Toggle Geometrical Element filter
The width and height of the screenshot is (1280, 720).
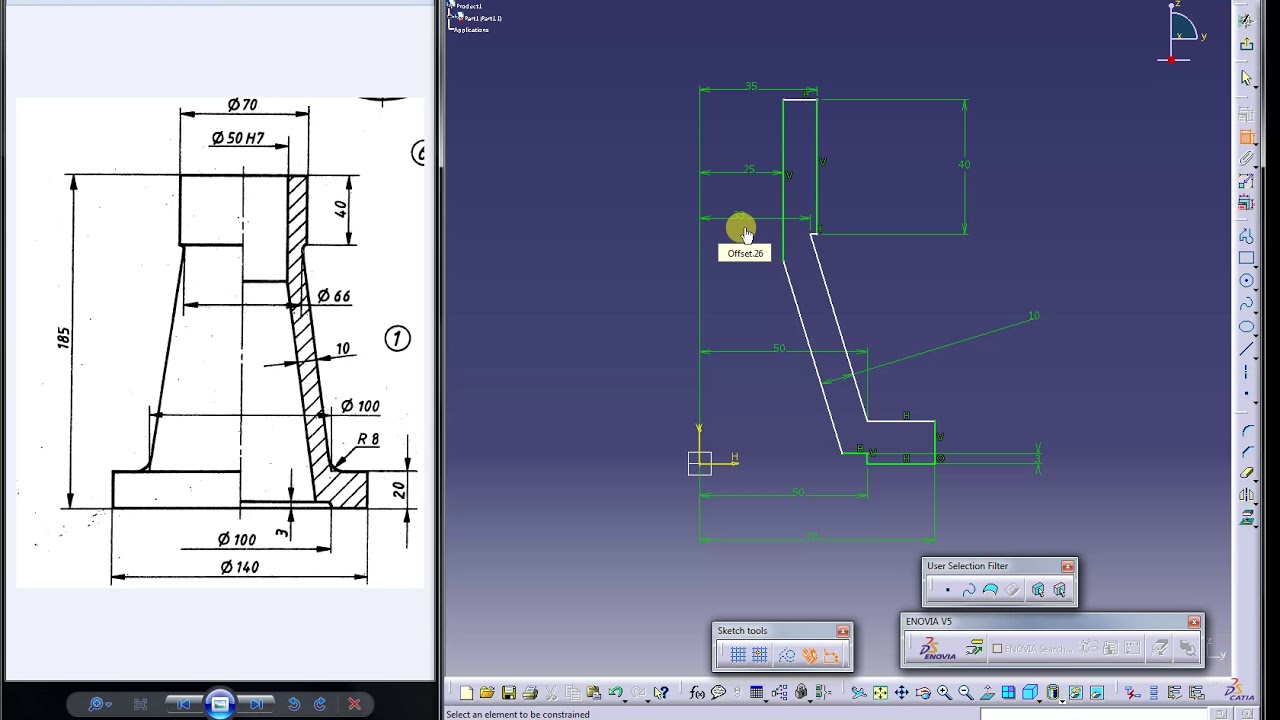click(1060, 590)
